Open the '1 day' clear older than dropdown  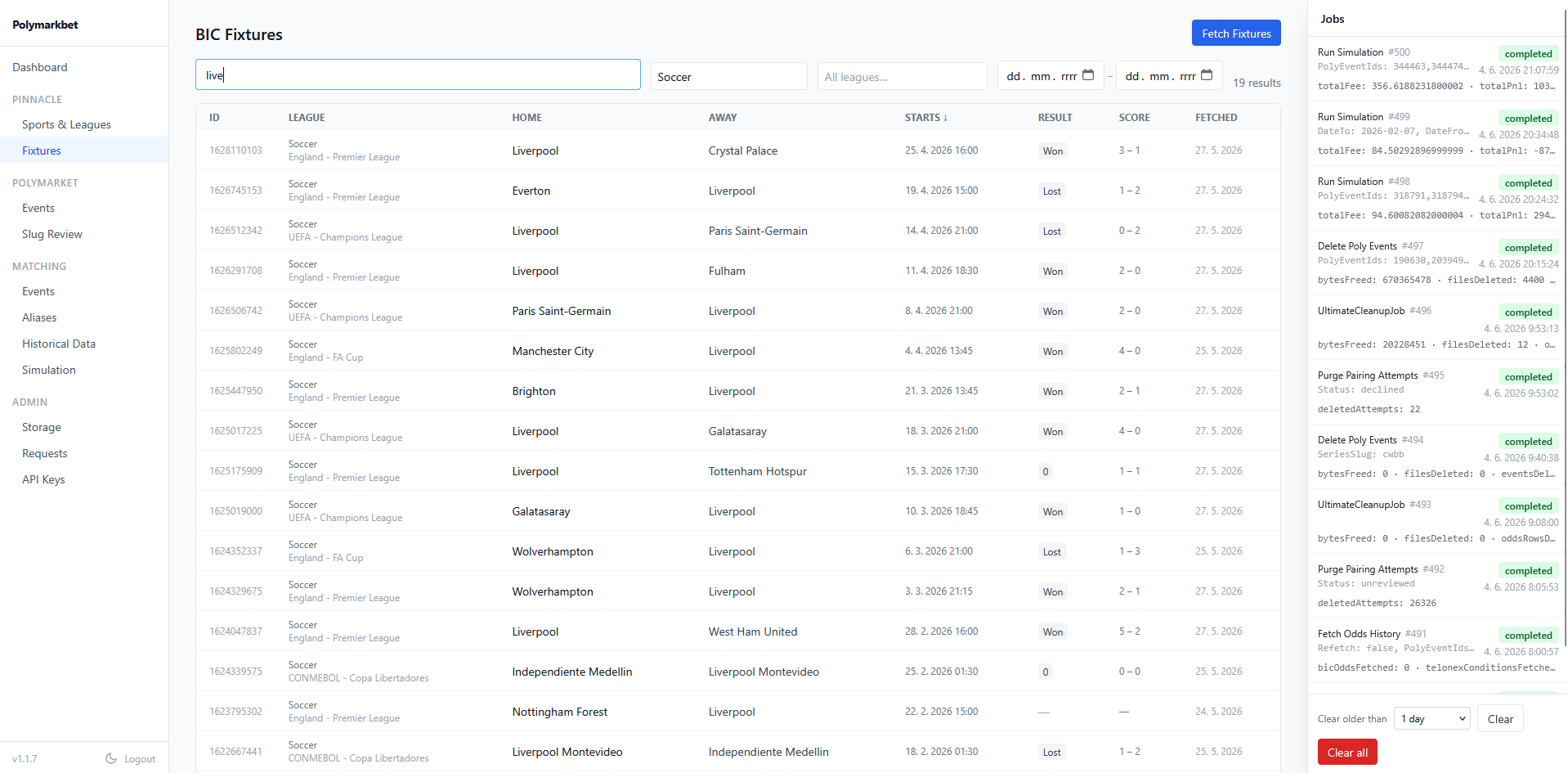coord(1431,719)
